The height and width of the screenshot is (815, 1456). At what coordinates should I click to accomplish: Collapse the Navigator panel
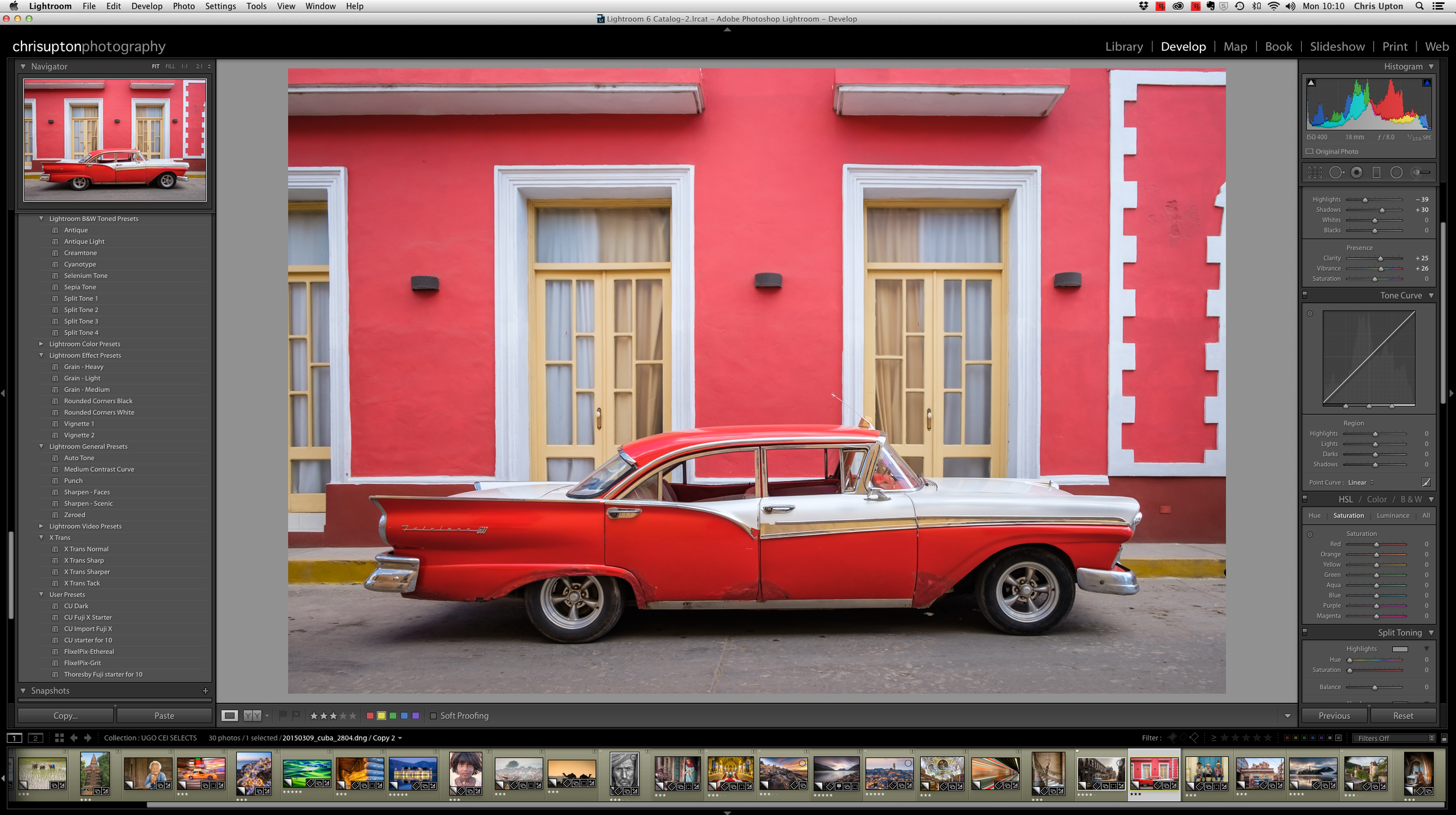(x=23, y=66)
